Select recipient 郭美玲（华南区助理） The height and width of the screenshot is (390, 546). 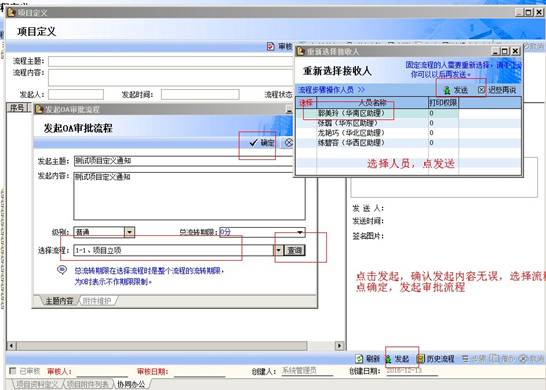[x=351, y=113]
